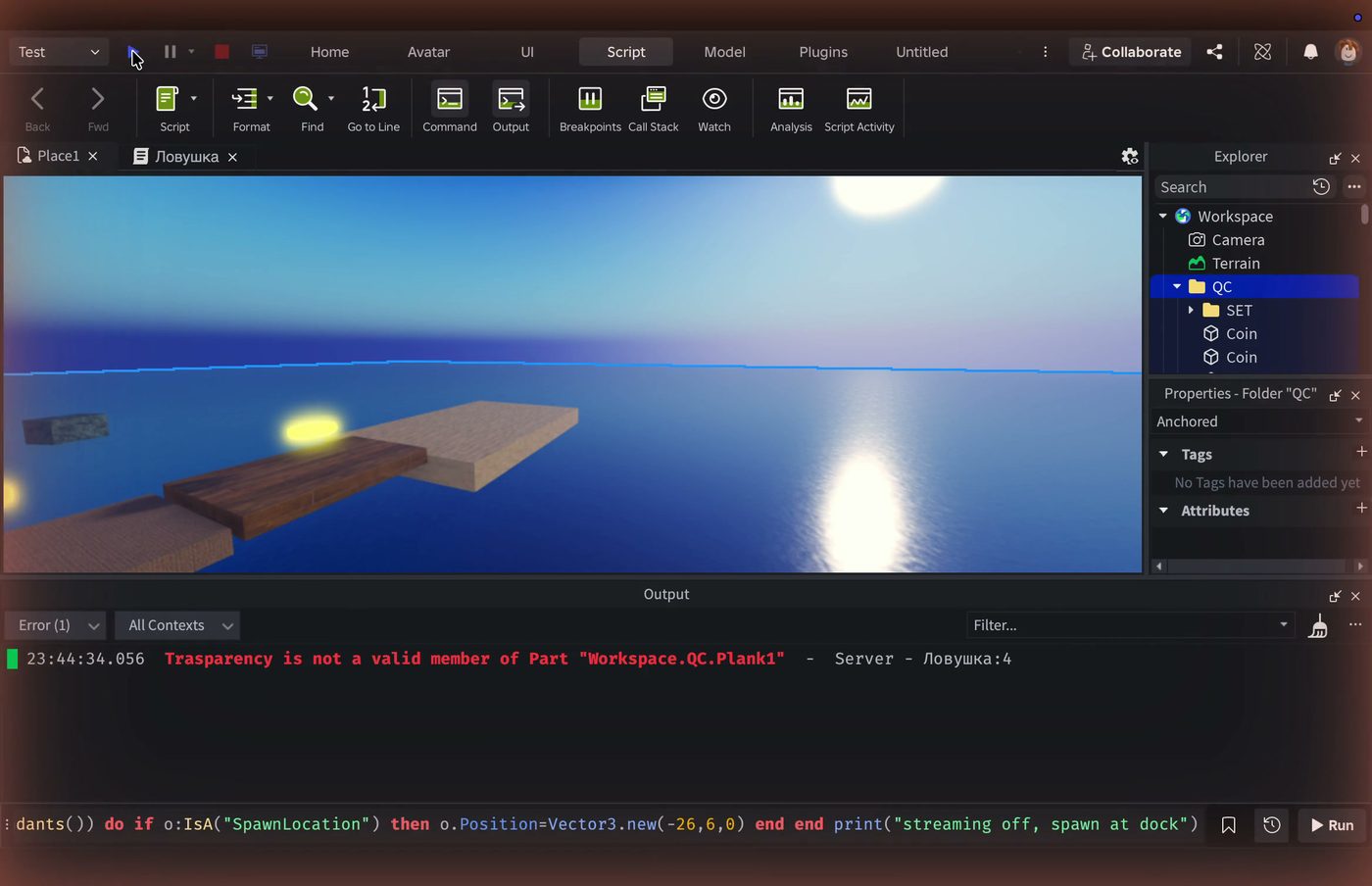The height and width of the screenshot is (886, 1372).
Task: Toggle the Output window button
Action: (x=511, y=107)
